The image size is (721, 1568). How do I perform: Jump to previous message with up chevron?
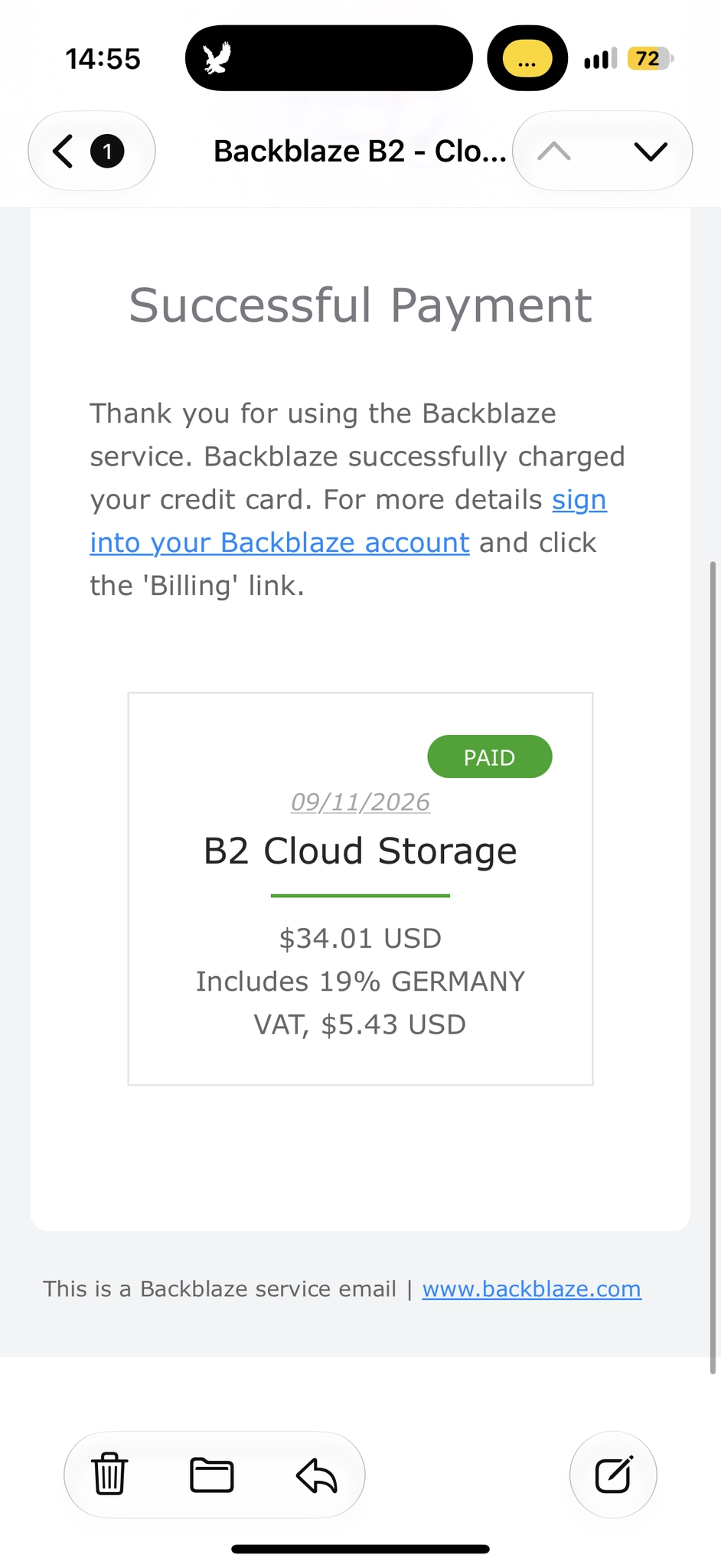coord(554,152)
